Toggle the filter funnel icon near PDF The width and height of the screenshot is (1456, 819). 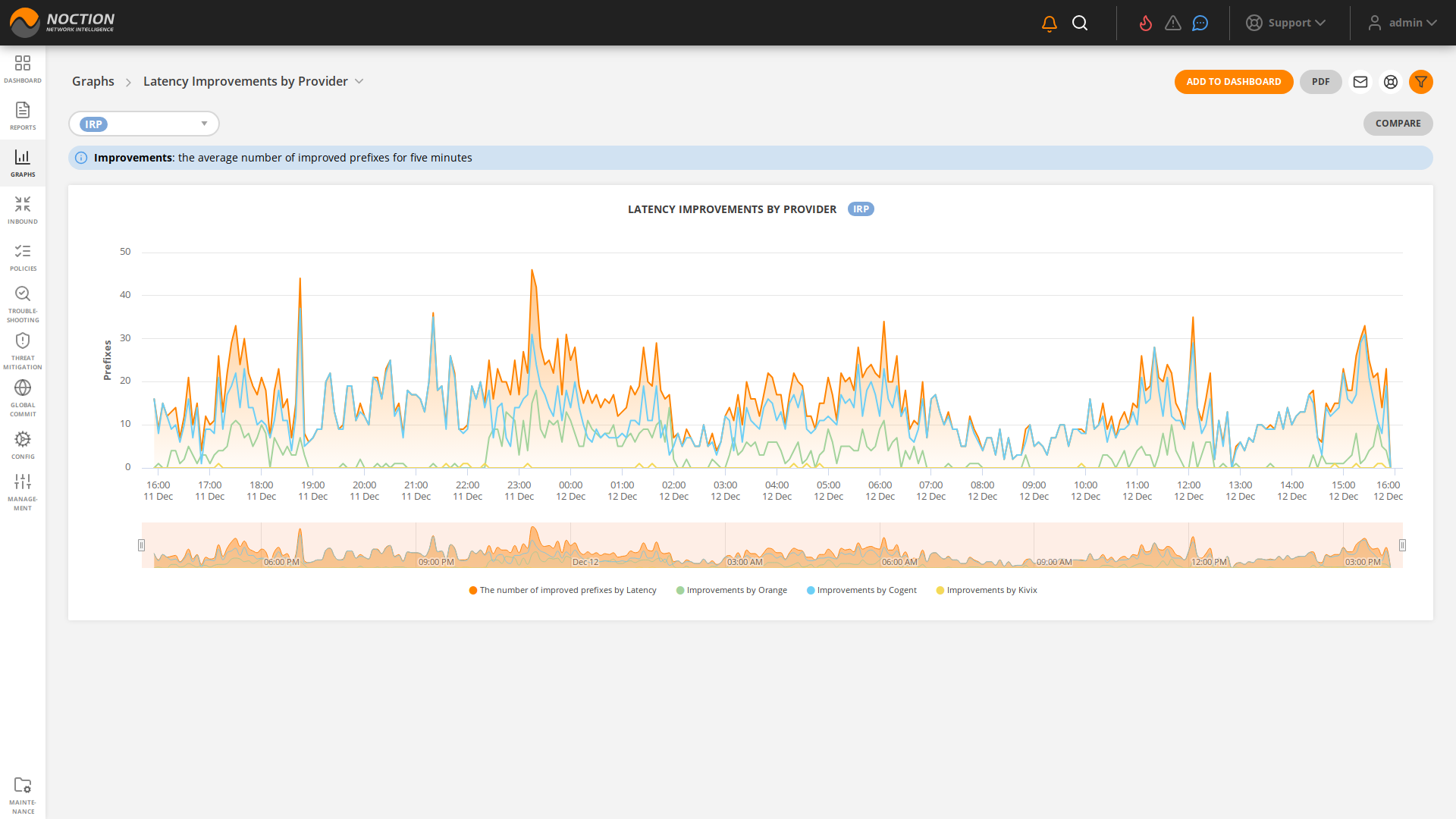tap(1421, 82)
